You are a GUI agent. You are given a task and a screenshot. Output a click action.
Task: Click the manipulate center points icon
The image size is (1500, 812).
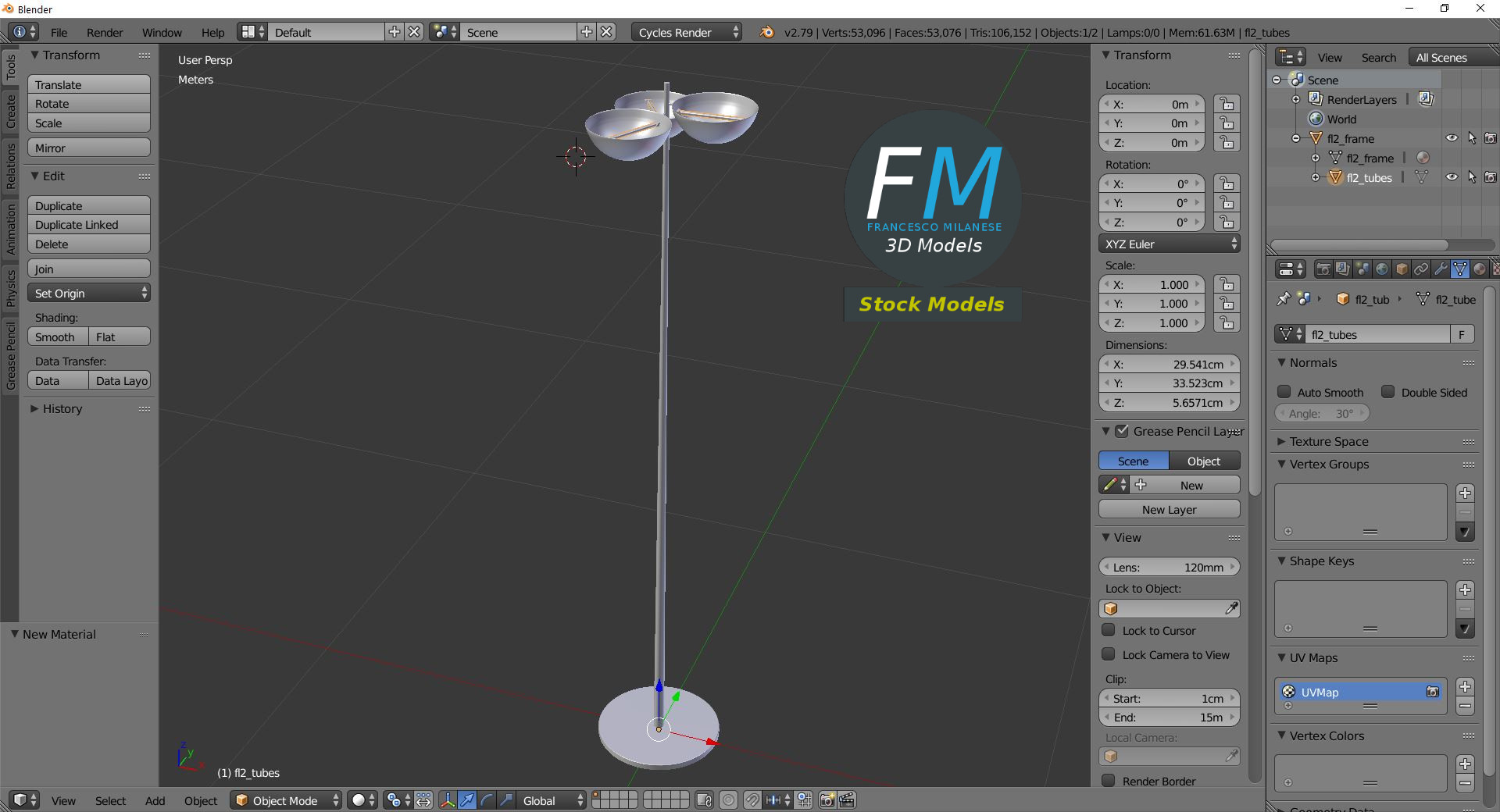[423, 800]
